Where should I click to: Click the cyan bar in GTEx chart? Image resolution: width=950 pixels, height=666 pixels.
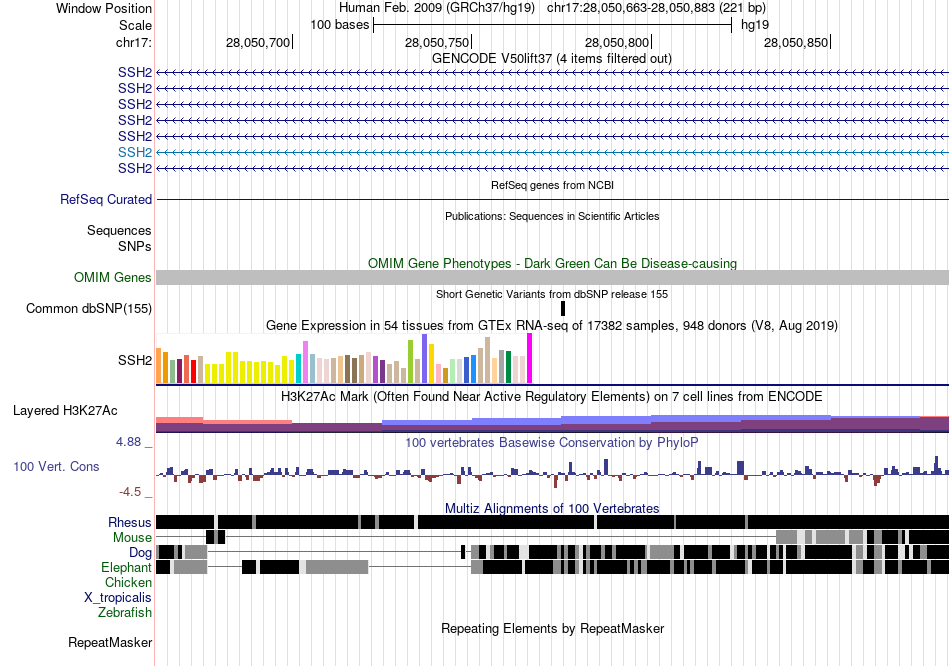pos(299,368)
